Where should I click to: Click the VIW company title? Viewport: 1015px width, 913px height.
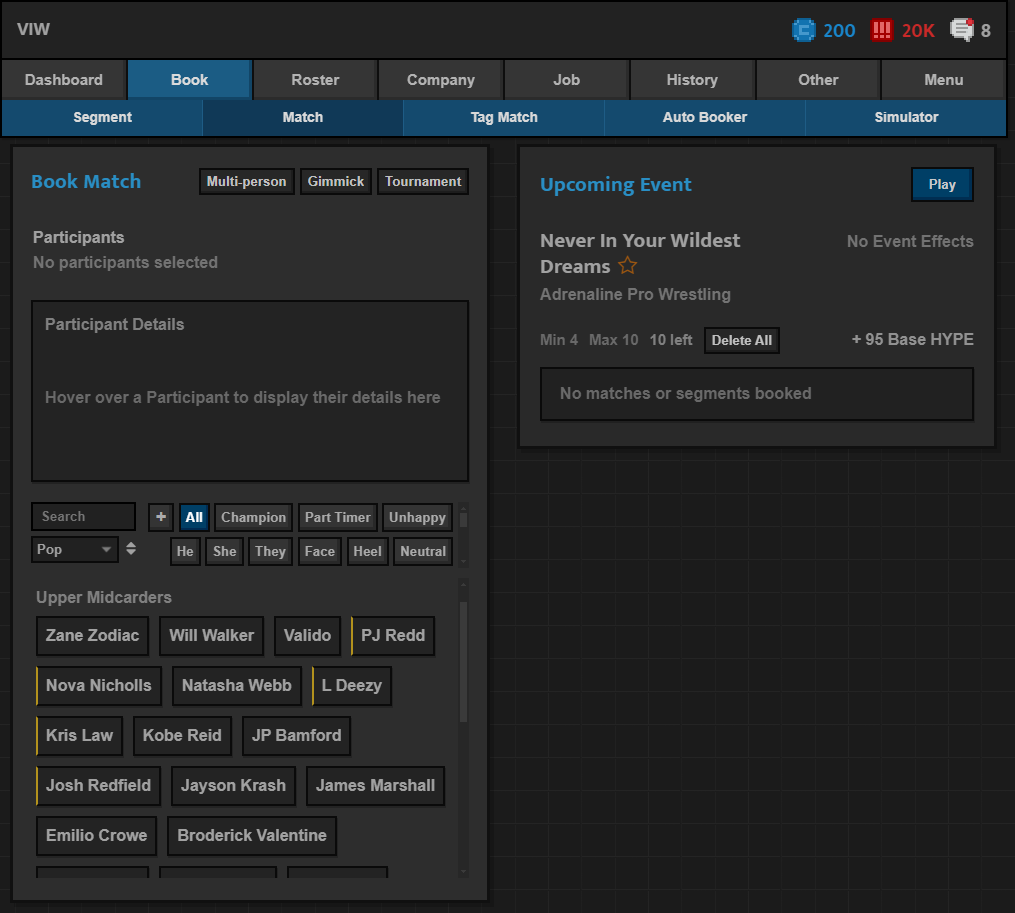pyautogui.click(x=33, y=29)
